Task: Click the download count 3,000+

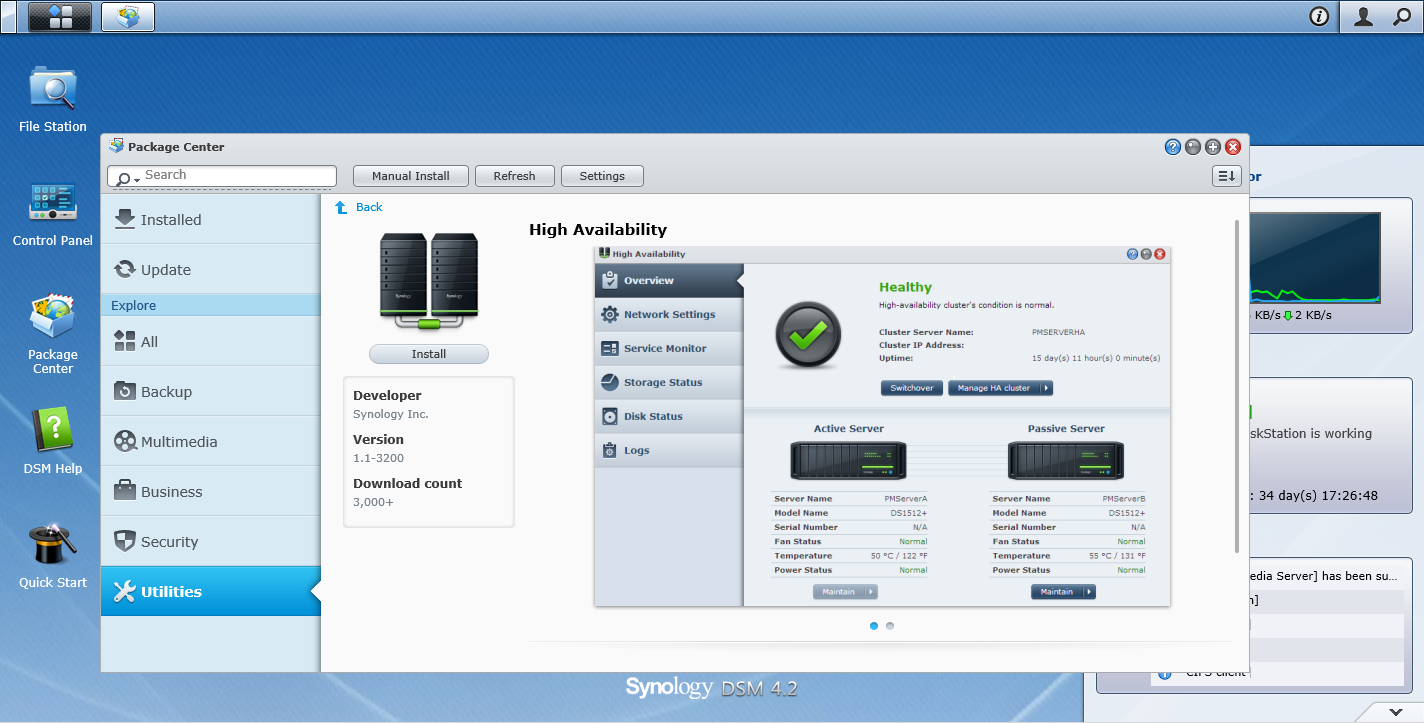Action: [373, 502]
